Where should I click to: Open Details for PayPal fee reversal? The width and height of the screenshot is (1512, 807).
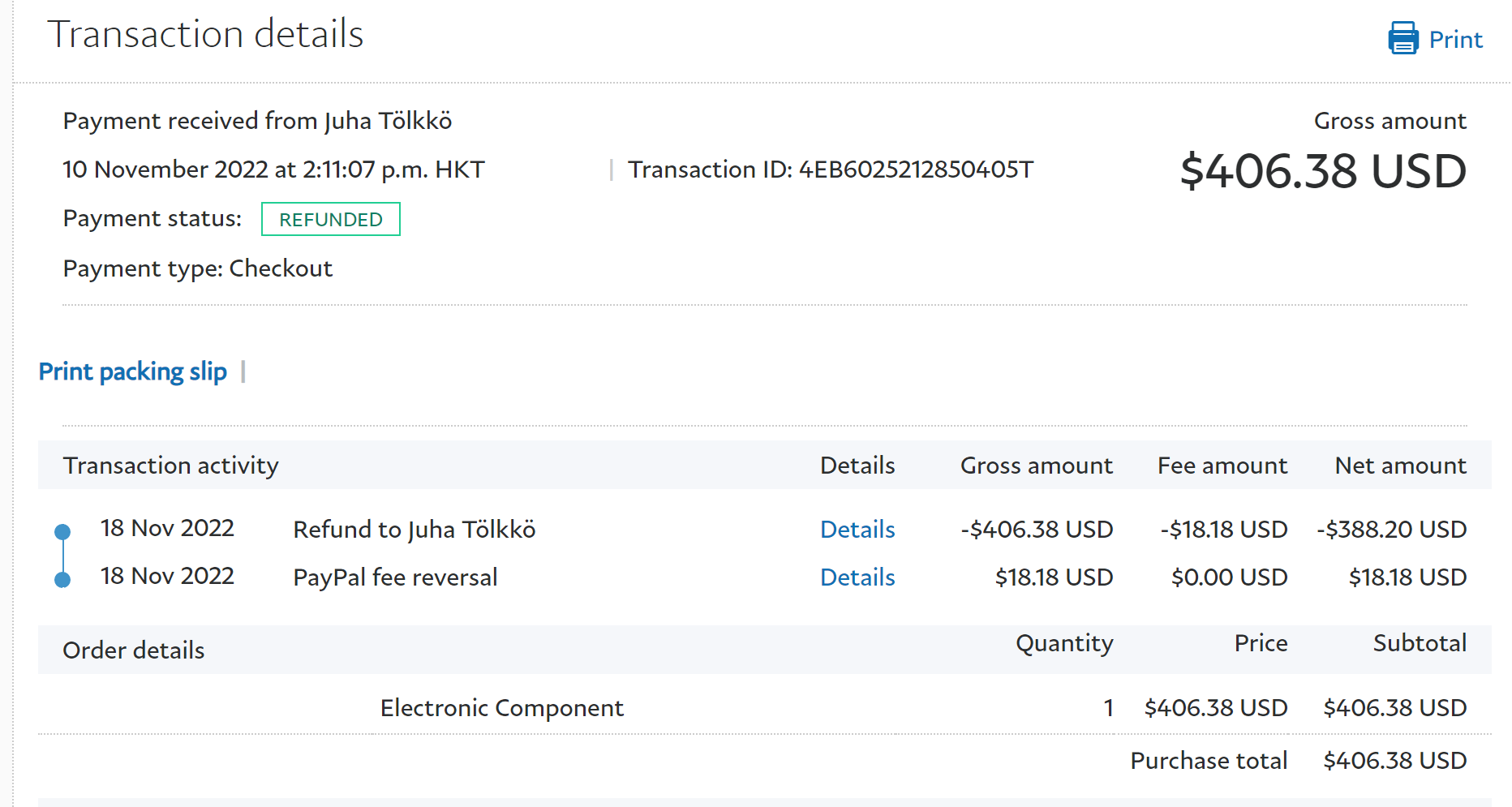[857, 577]
